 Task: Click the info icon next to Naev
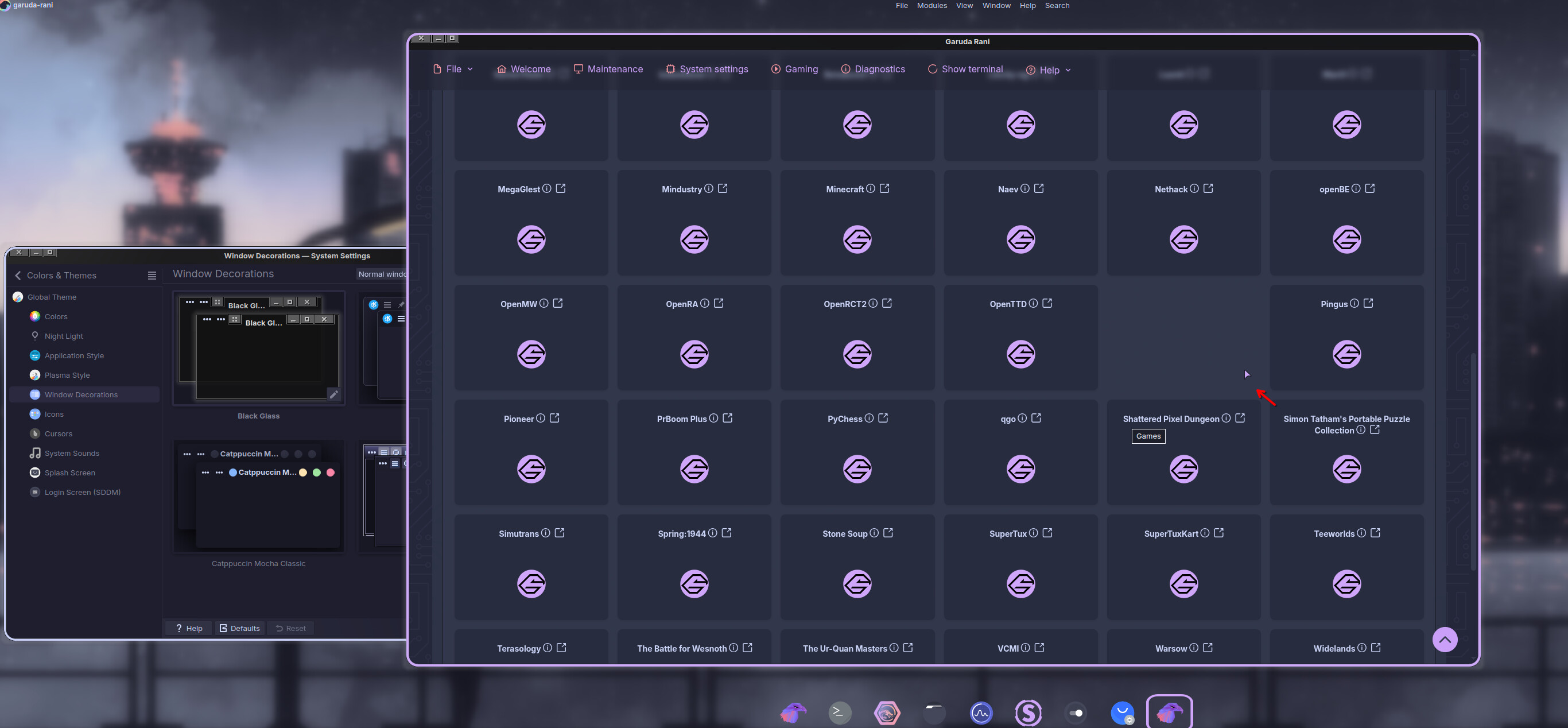tap(1025, 189)
